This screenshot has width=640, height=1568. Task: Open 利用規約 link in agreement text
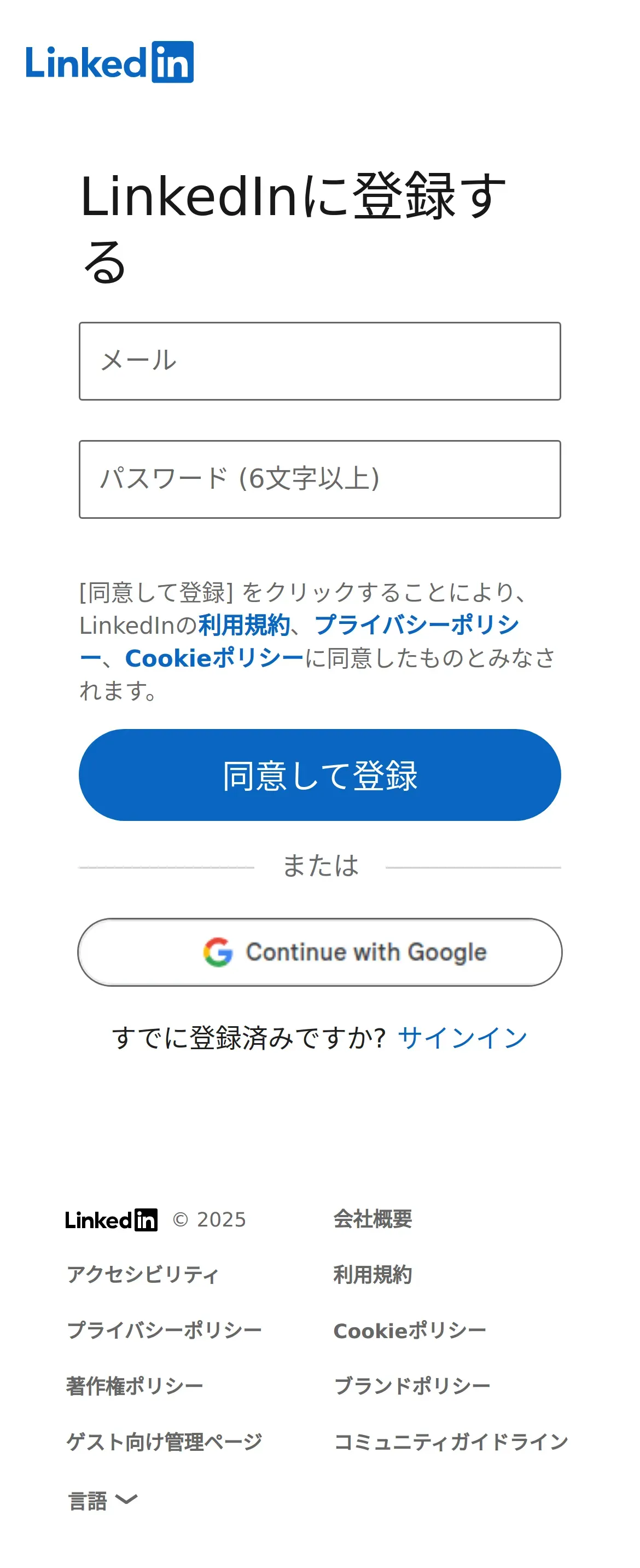pos(244,625)
